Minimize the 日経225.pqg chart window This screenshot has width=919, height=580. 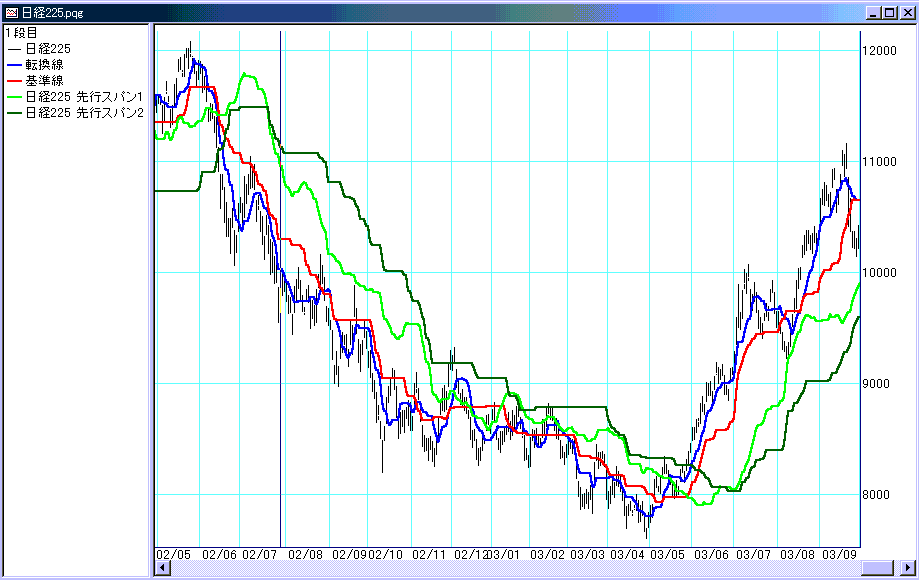click(875, 12)
